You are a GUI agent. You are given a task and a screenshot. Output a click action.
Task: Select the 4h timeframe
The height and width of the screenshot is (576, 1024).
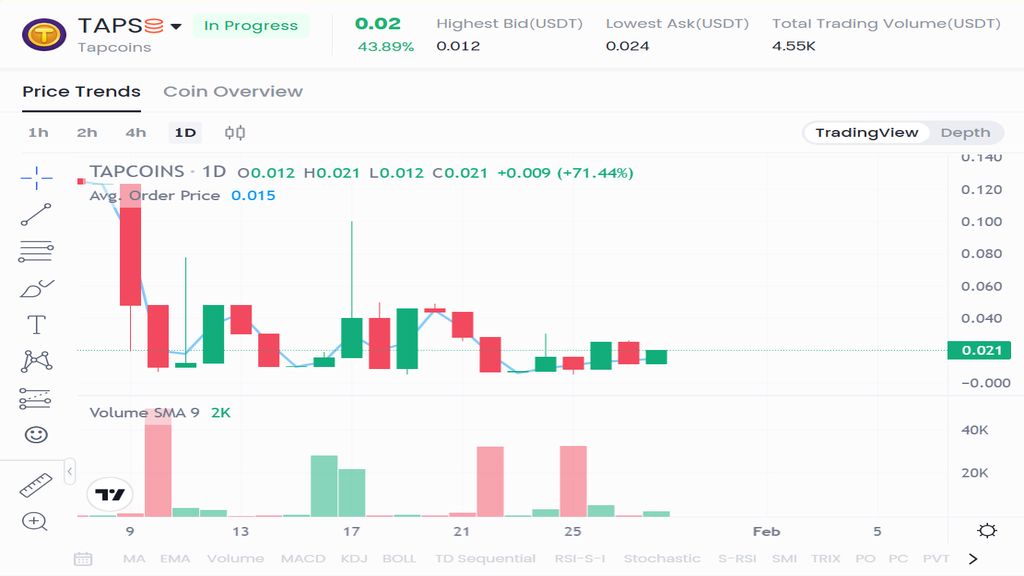coord(136,133)
